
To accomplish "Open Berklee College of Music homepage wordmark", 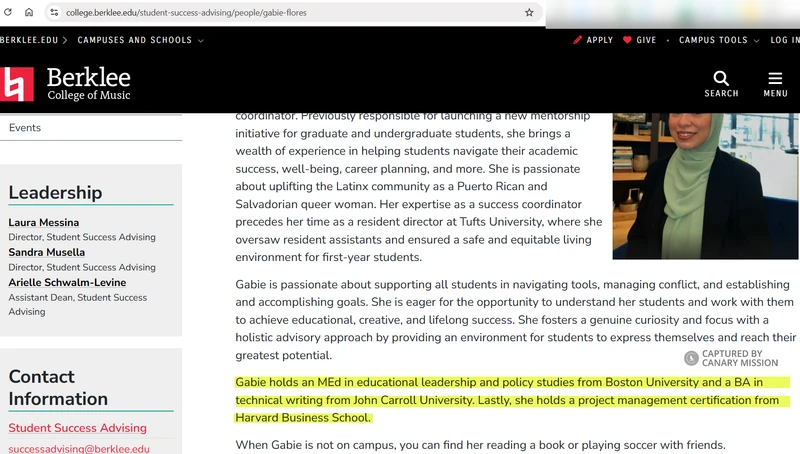I will pyautogui.click(x=89, y=84).
